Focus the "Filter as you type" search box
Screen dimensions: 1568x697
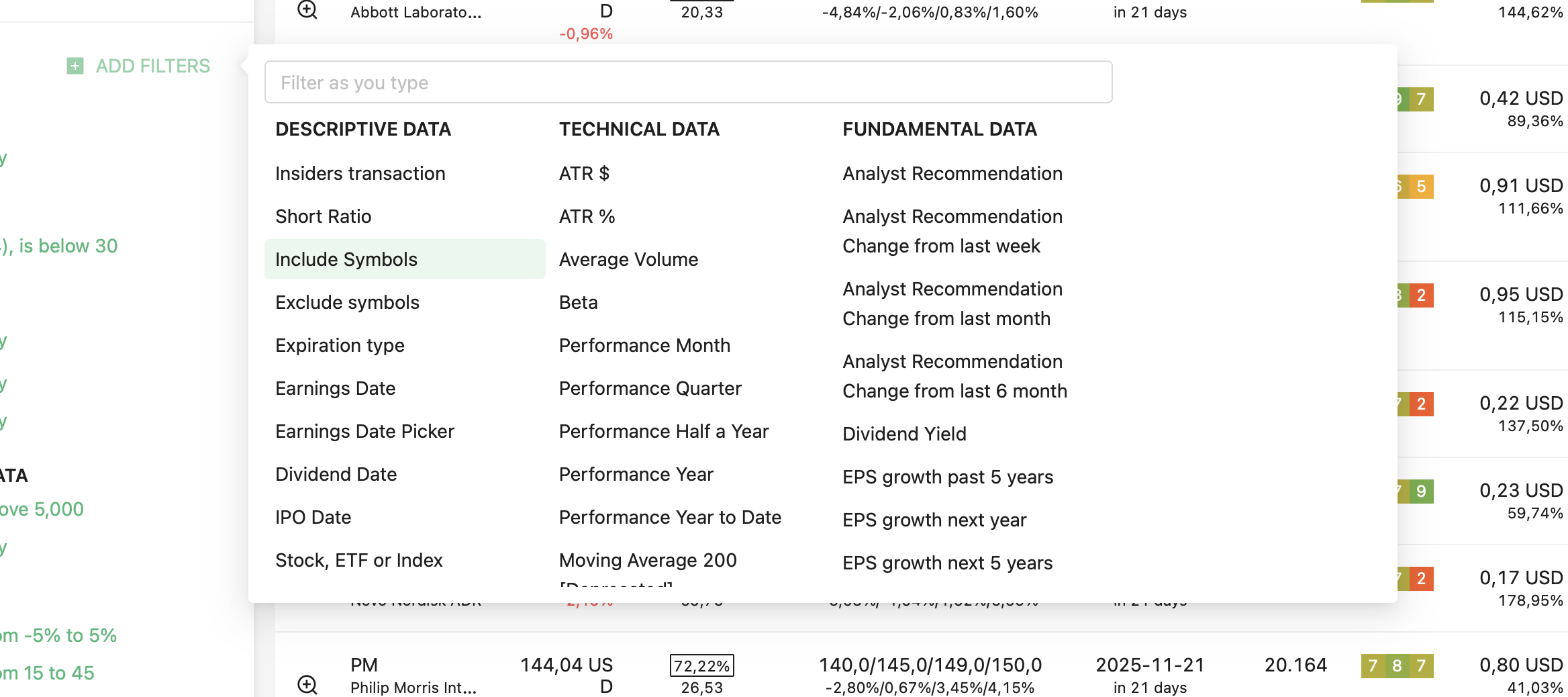pyautogui.click(x=688, y=83)
